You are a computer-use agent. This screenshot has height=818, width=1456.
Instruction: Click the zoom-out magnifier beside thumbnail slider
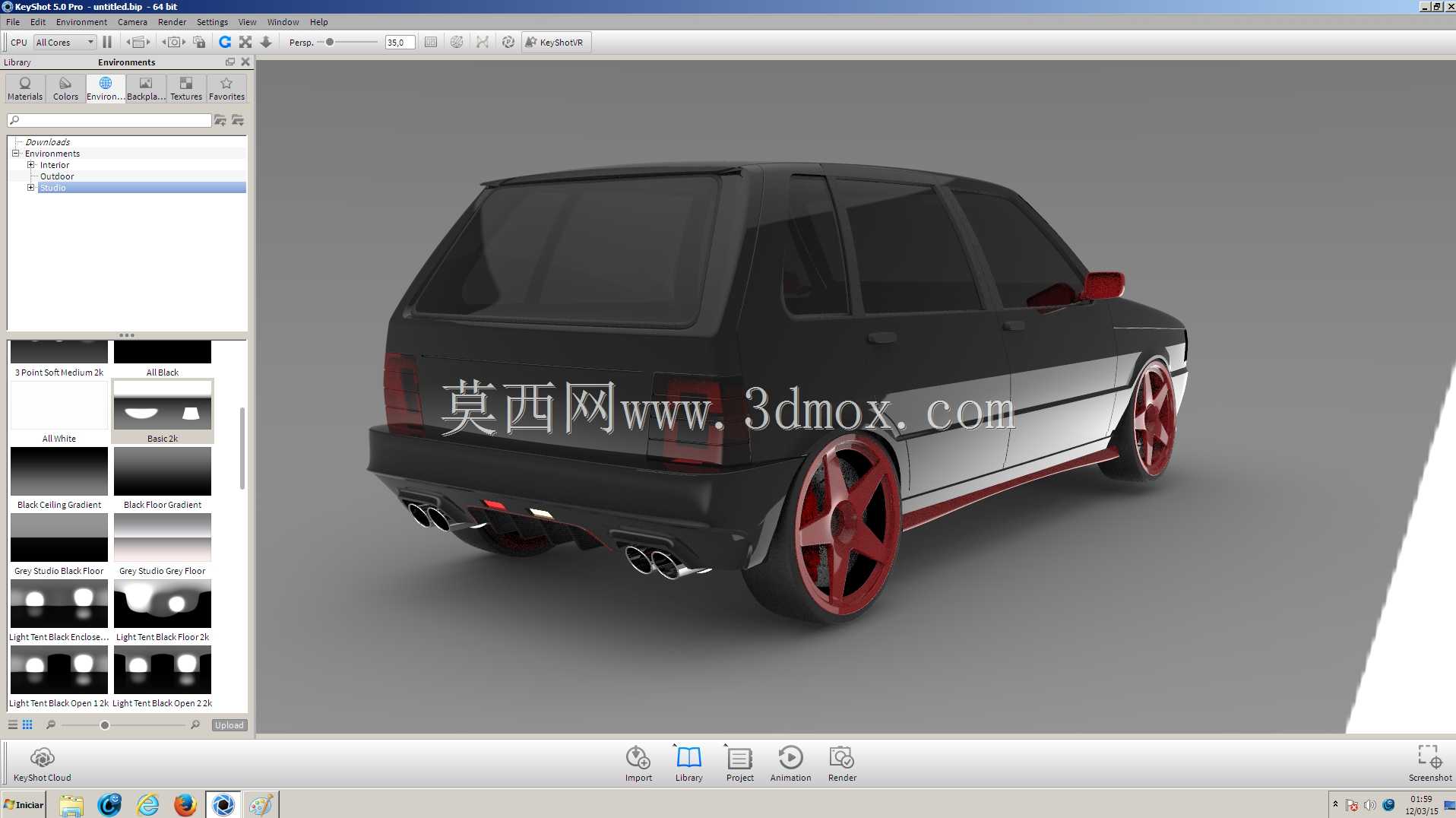tap(51, 724)
